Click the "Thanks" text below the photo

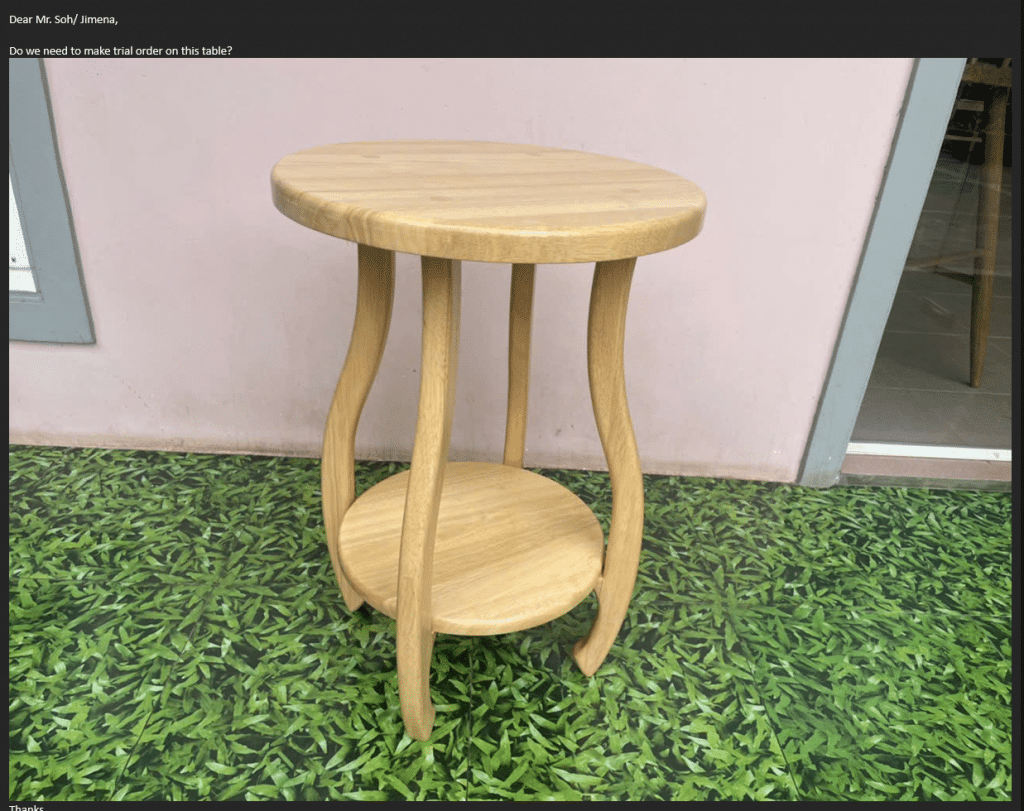pos(26,807)
